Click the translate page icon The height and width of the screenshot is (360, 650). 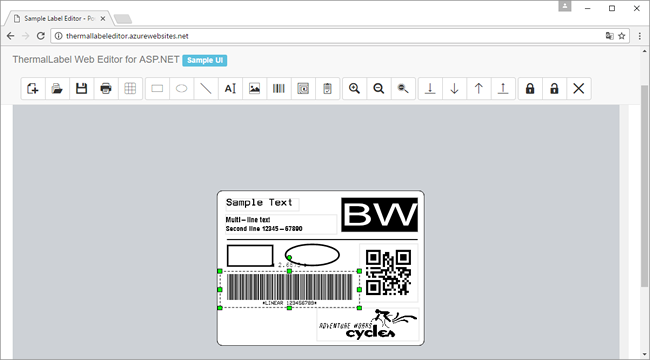[x=609, y=36]
